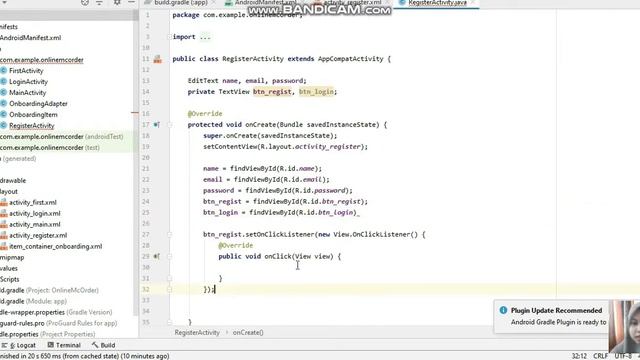Click the Logcat tool window icon
This screenshot has width=640, height=360.
pos(4,345)
